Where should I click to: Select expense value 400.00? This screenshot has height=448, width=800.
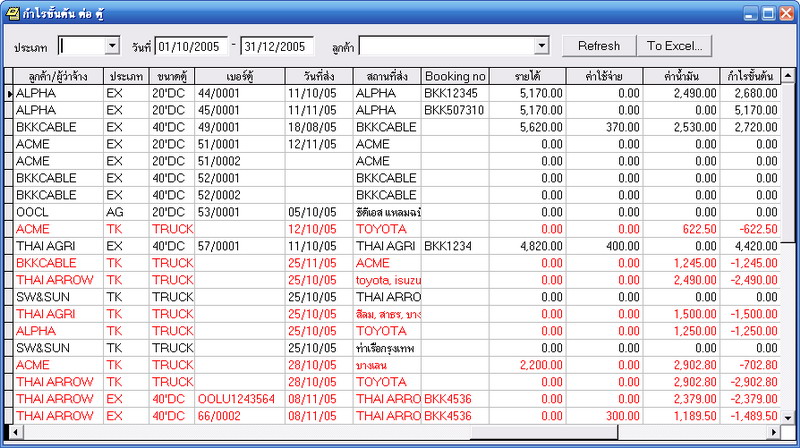point(605,246)
